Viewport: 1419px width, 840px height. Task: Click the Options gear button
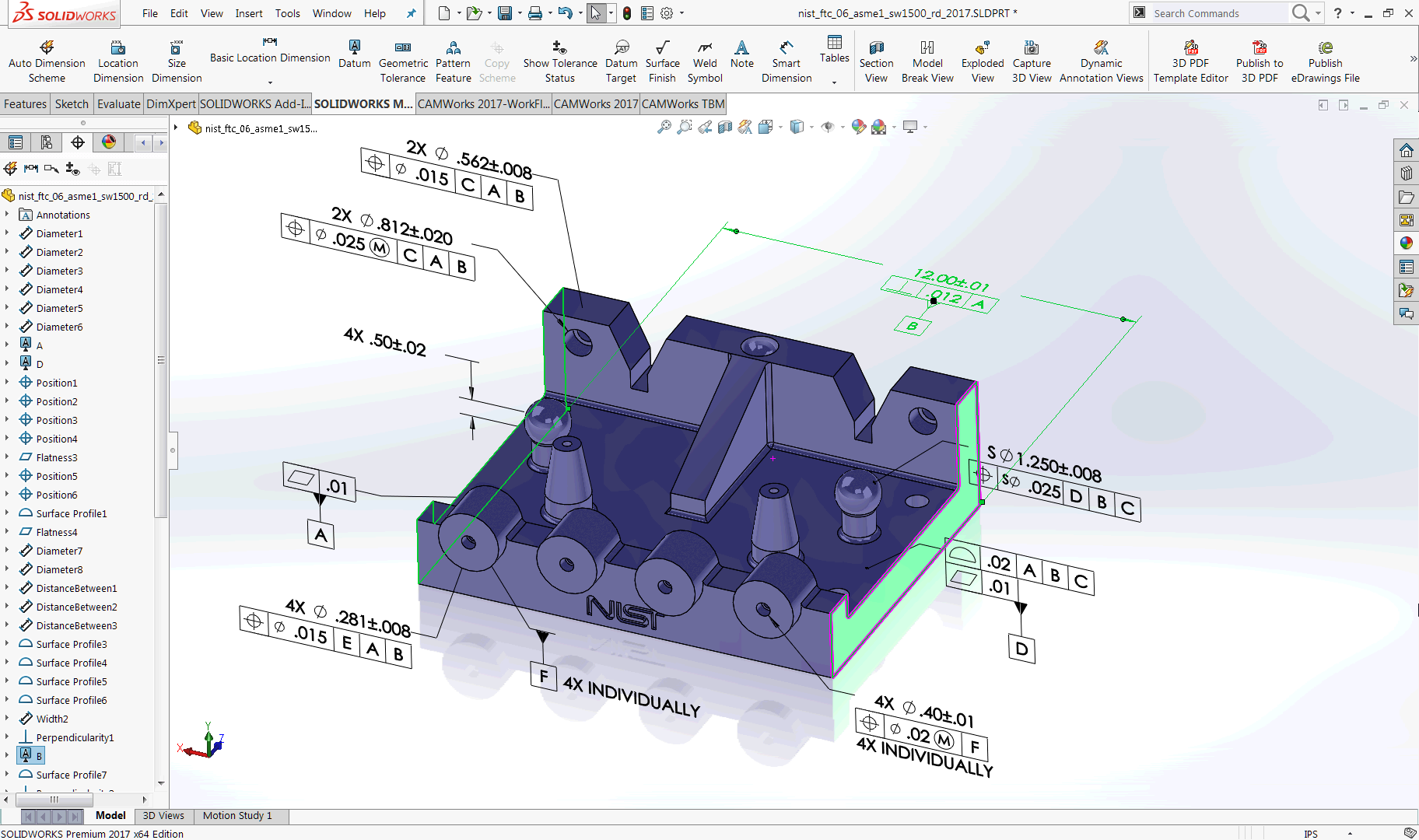[x=665, y=13]
